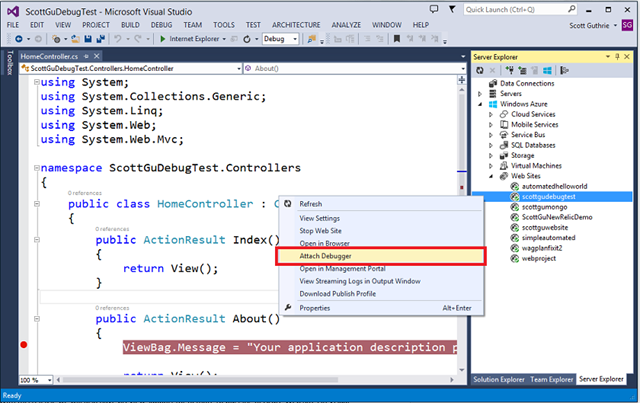The height and width of the screenshot is (403, 640).
Task: Open the Toolbox side tab
Action: point(10,62)
